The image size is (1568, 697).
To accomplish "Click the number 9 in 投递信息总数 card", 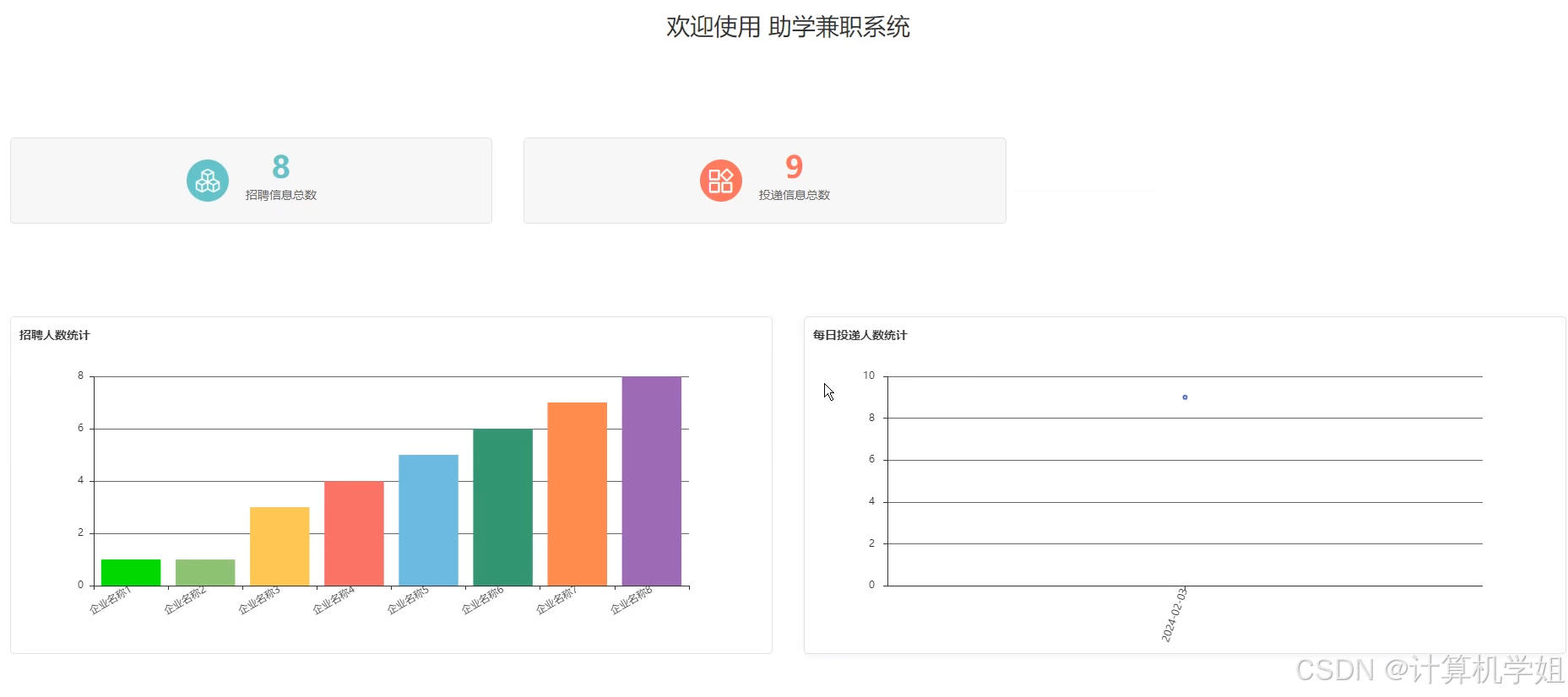I will 794,167.
